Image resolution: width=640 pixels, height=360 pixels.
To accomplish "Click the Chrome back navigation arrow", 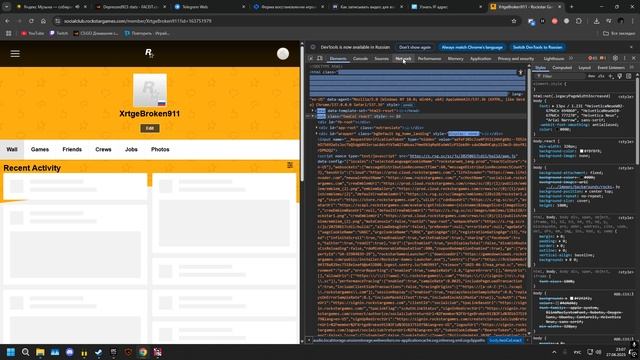I will [7, 21].
